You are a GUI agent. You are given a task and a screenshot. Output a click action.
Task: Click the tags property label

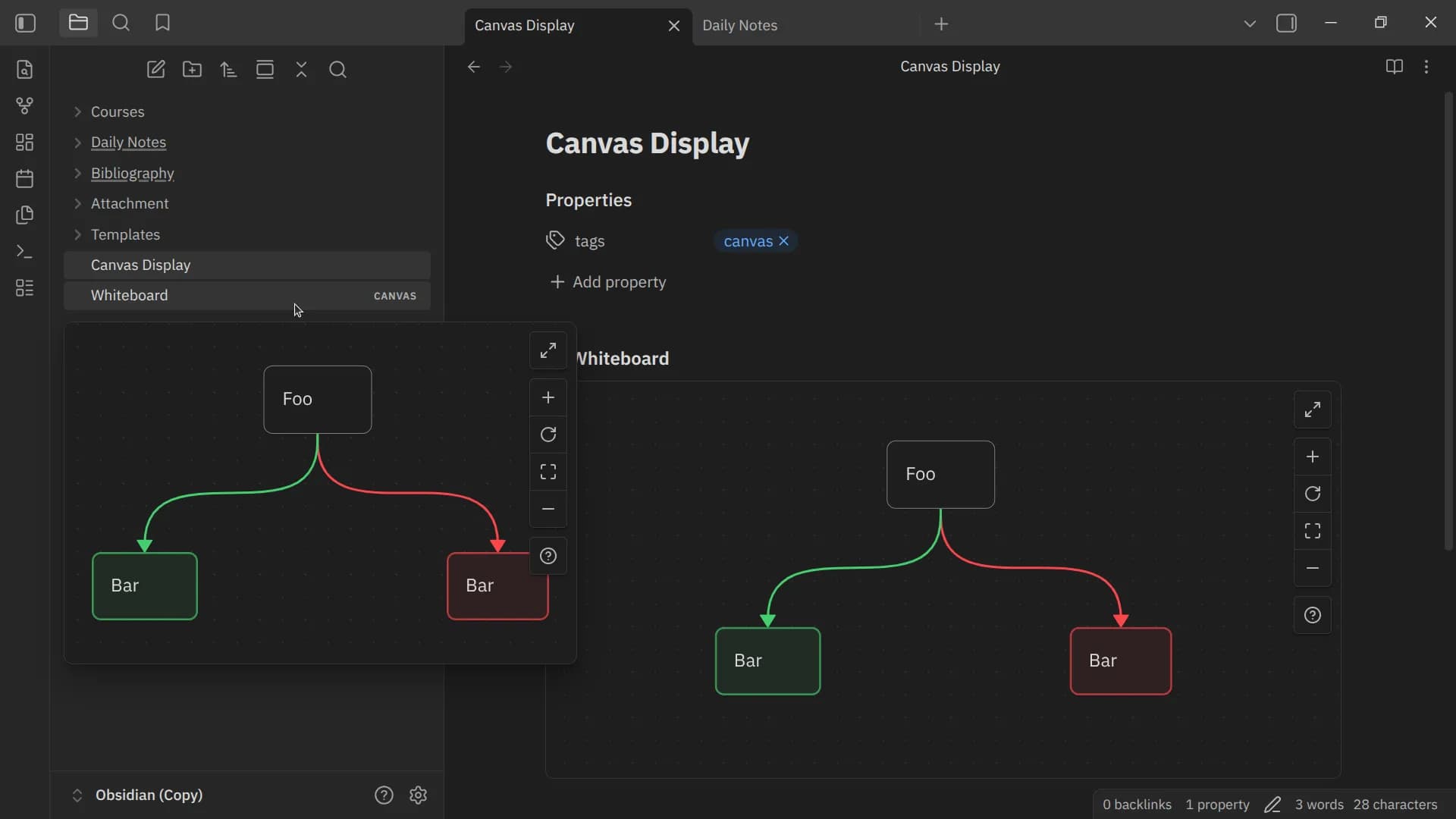tap(589, 241)
